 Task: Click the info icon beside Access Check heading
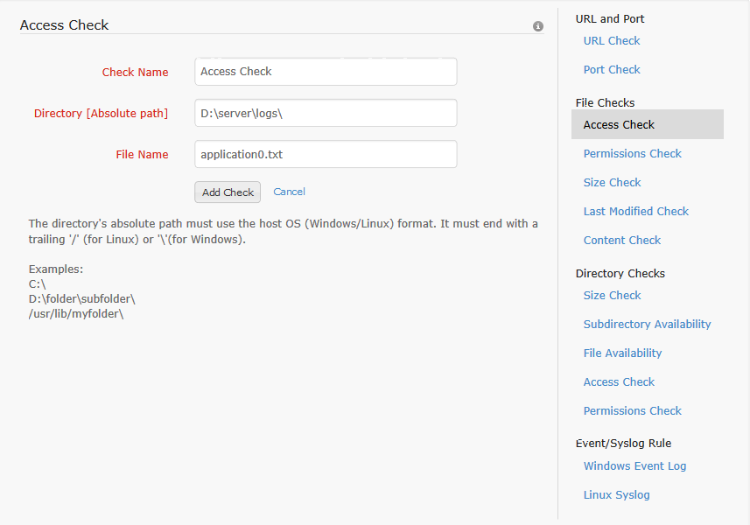pyautogui.click(x=538, y=26)
